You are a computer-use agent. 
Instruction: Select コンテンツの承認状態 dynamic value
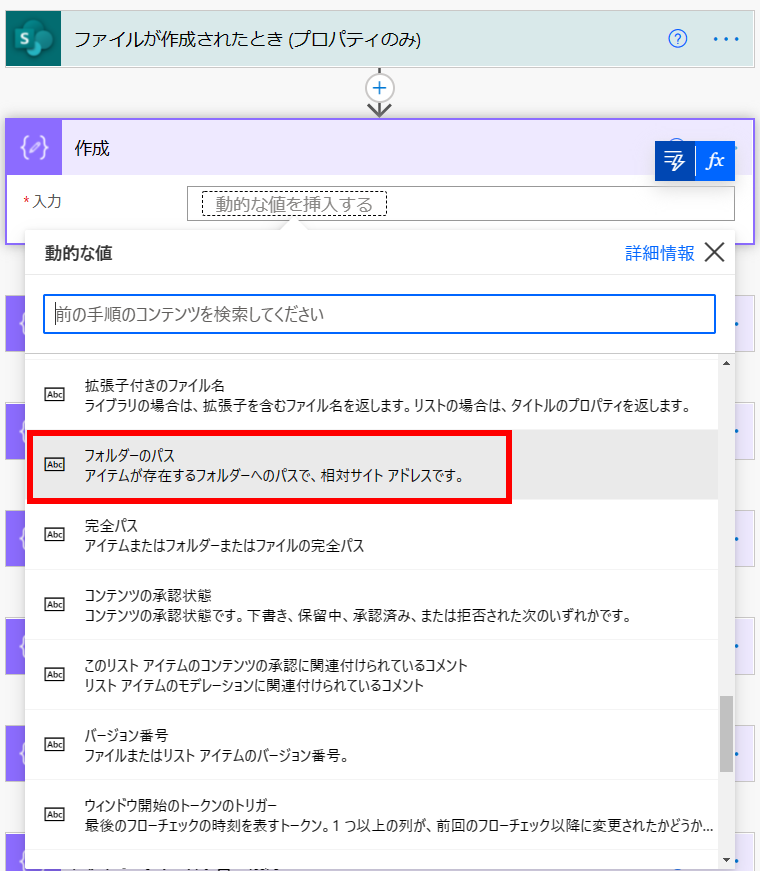click(371, 604)
